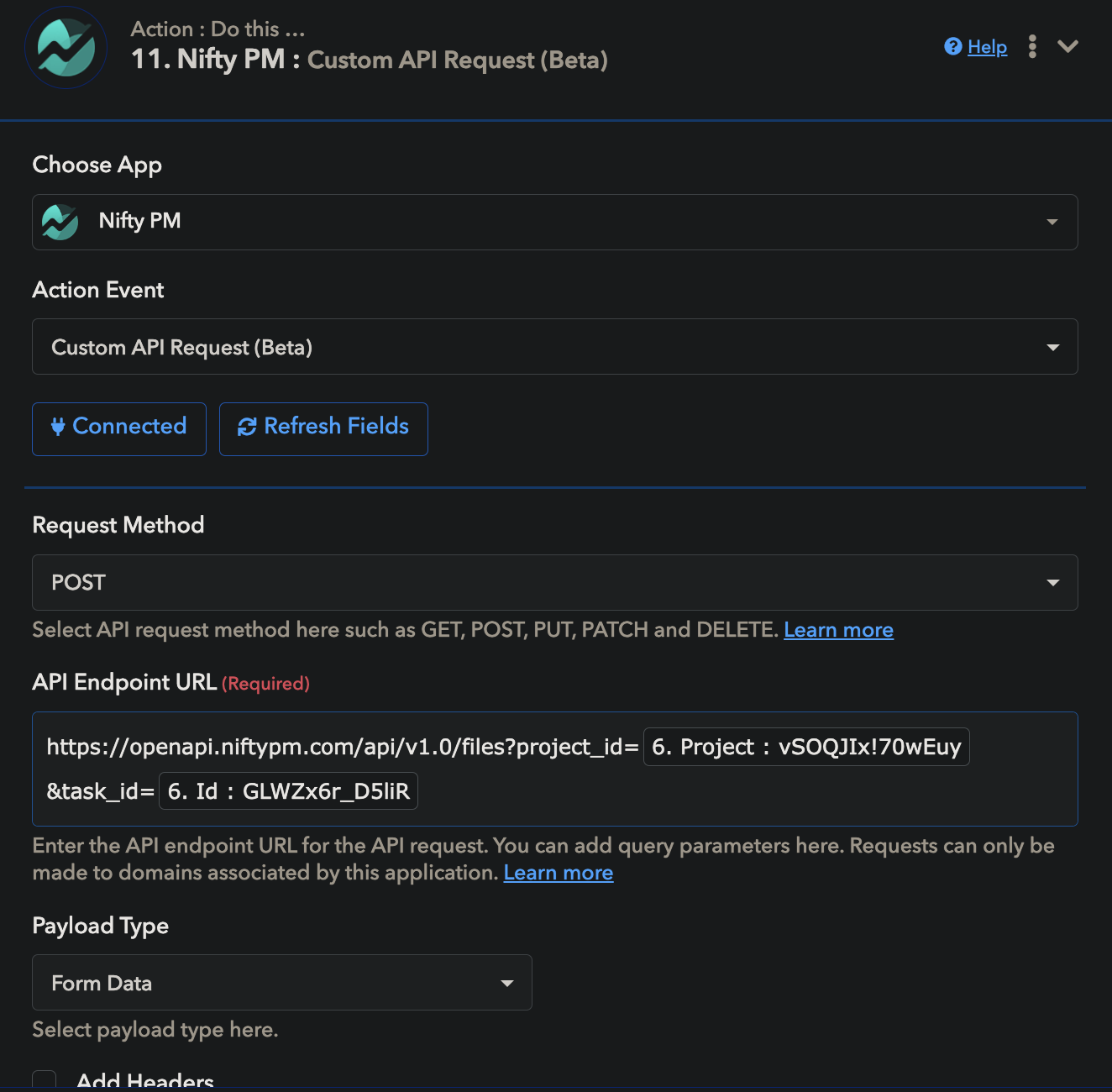Open Learn more link under API Endpoint URL
Screen dimensions: 1112x1092
tap(559, 873)
